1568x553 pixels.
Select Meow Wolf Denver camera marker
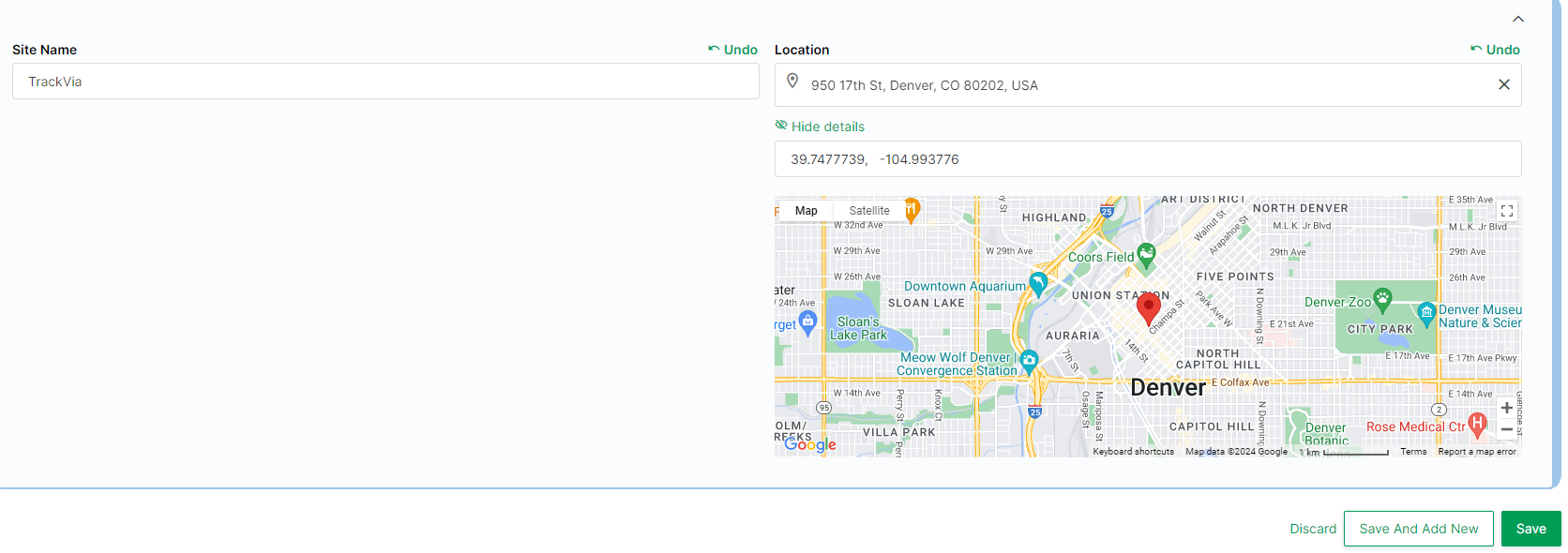tap(1029, 361)
